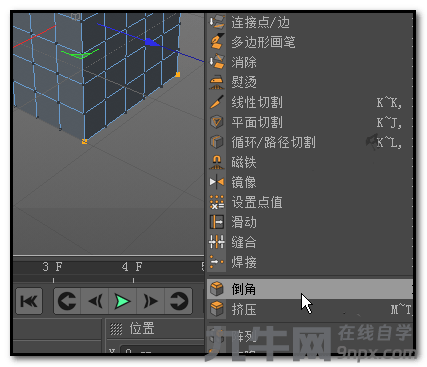427x367 pixels.
Task: Play the animation forward
Action: tap(122, 301)
